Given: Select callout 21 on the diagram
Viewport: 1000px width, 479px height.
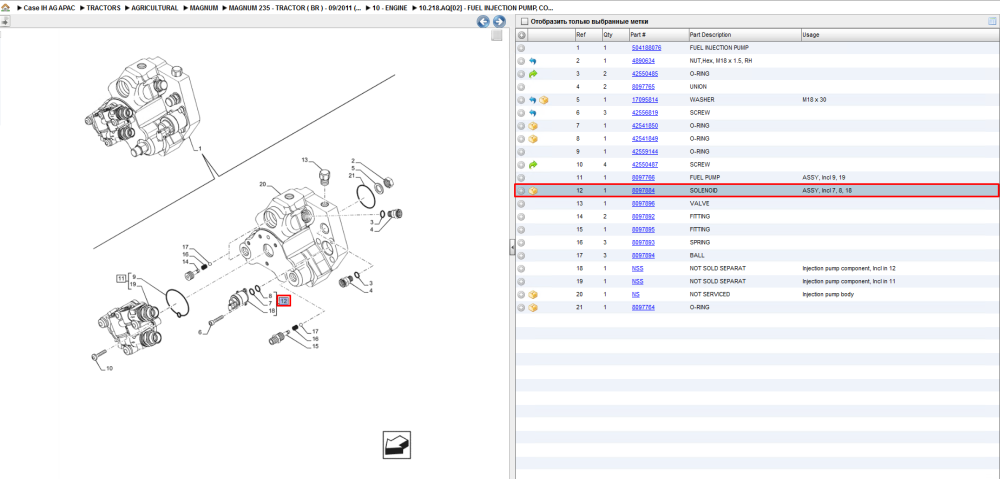Looking at the screenshot, I should pyautogui.click(x=351, y=175).
